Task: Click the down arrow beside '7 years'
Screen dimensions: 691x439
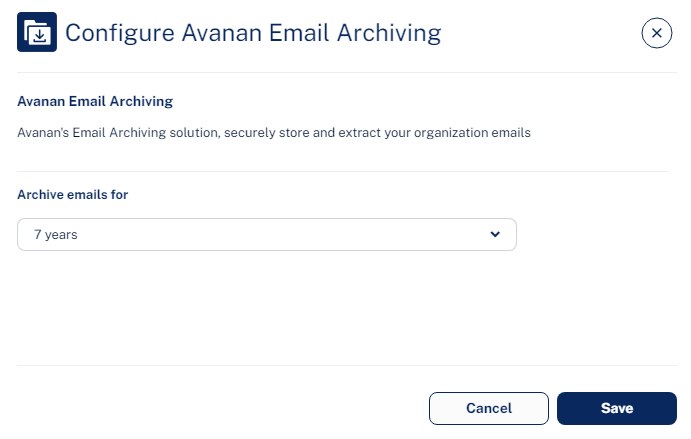Action: click(495, 234)
